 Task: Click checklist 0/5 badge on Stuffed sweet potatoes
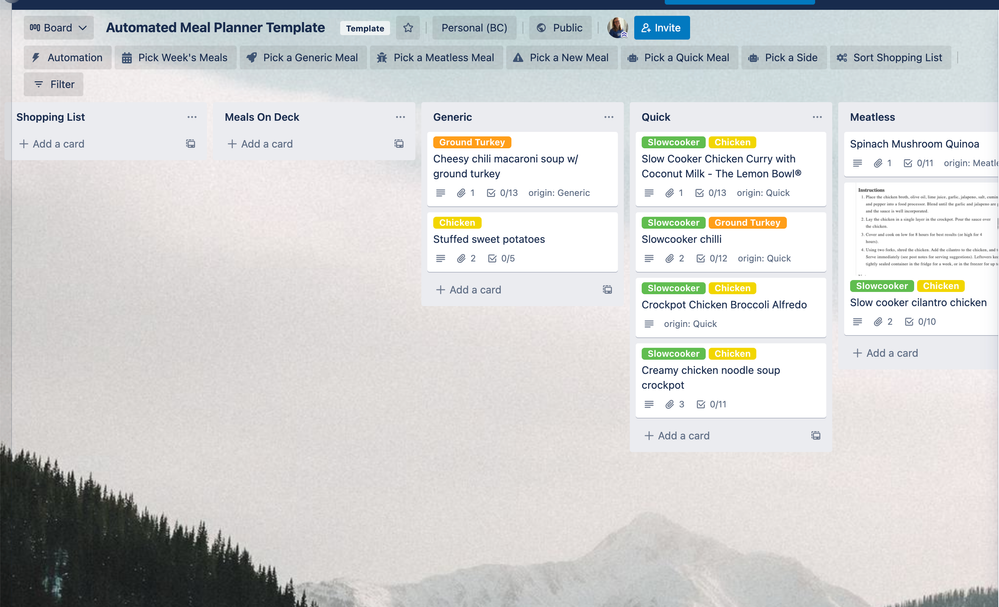(x=501, y=259)
